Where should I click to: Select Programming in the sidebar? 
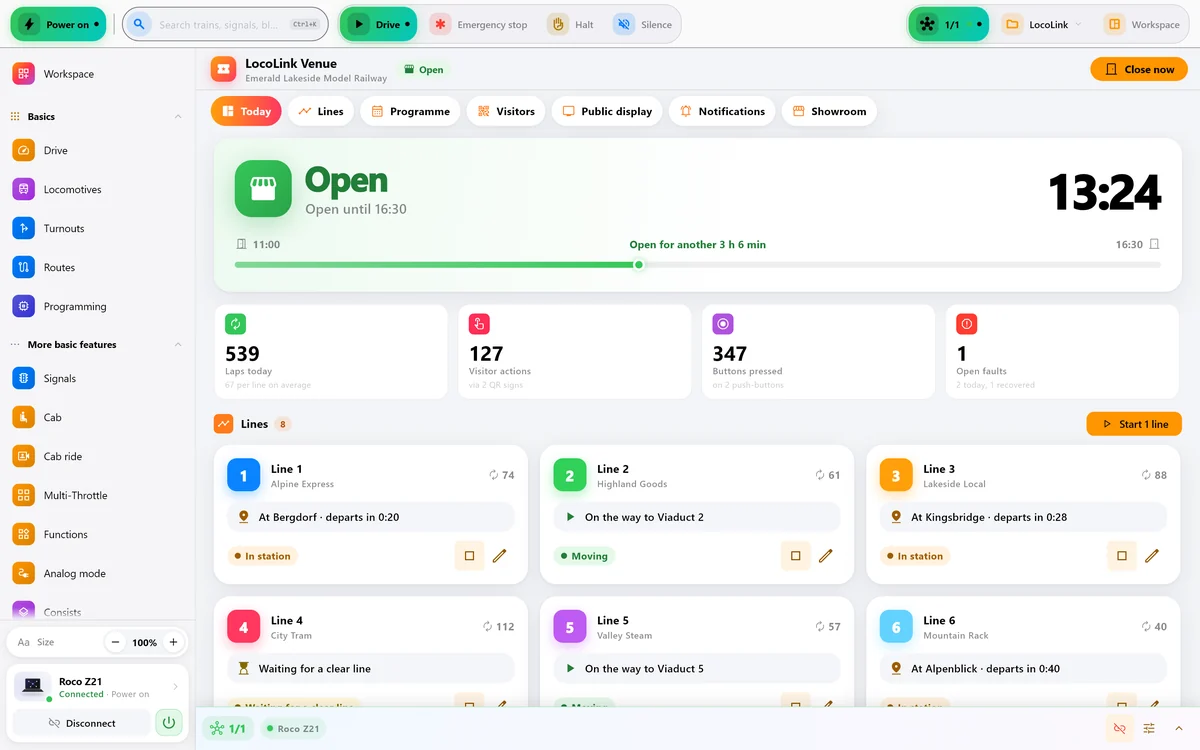coord(97,306)
